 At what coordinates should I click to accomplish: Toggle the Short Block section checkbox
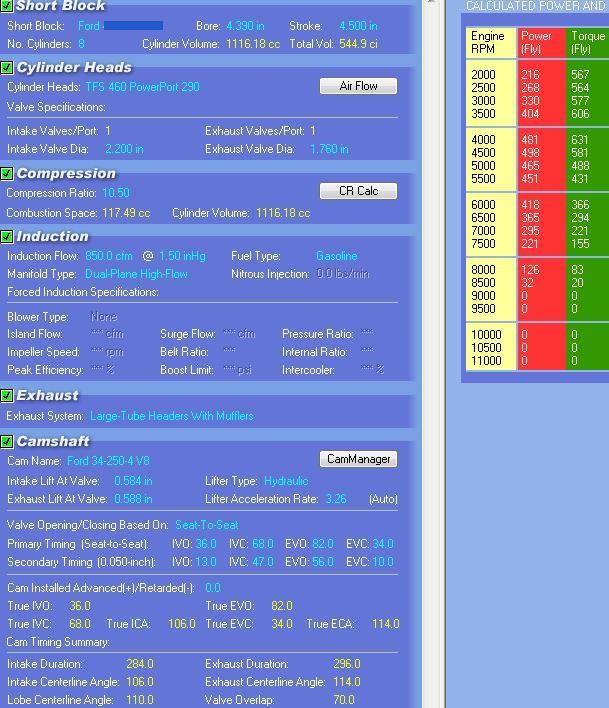pos(7,6)
